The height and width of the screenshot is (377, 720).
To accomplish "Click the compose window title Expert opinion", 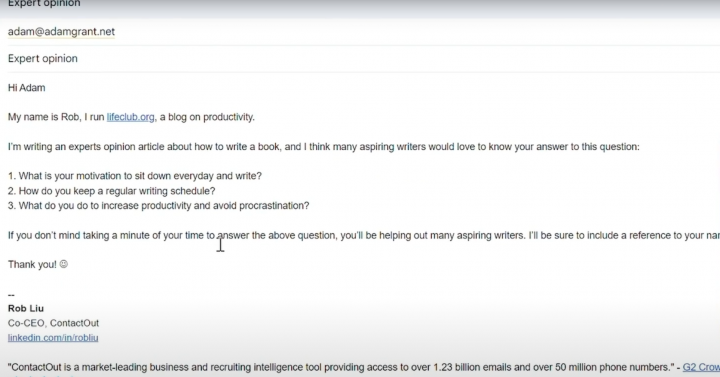I will 44,4.
